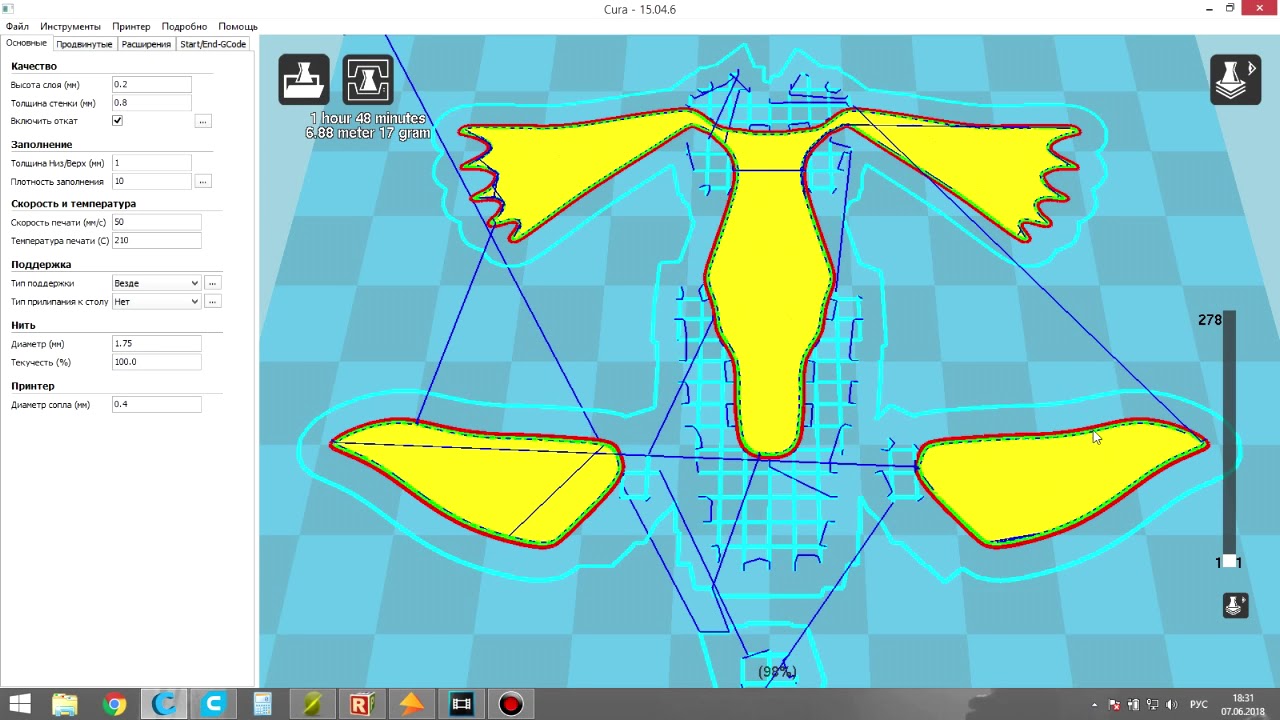Click the network tray icon
Image resolution: width=1280 pixels, height=720 pixels.
(x=1153, y=705)
